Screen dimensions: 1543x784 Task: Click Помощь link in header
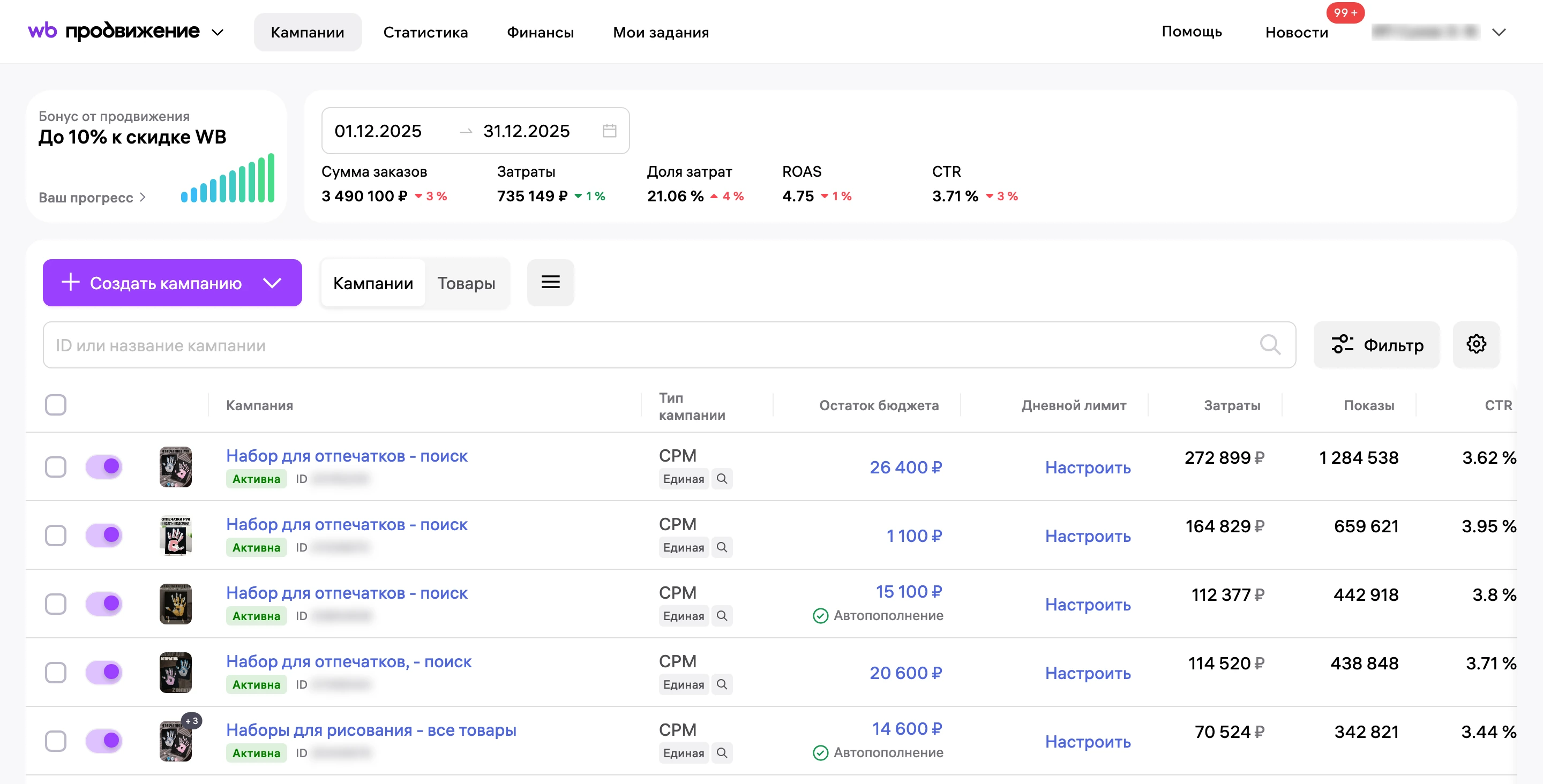[x=1192, y=31]
